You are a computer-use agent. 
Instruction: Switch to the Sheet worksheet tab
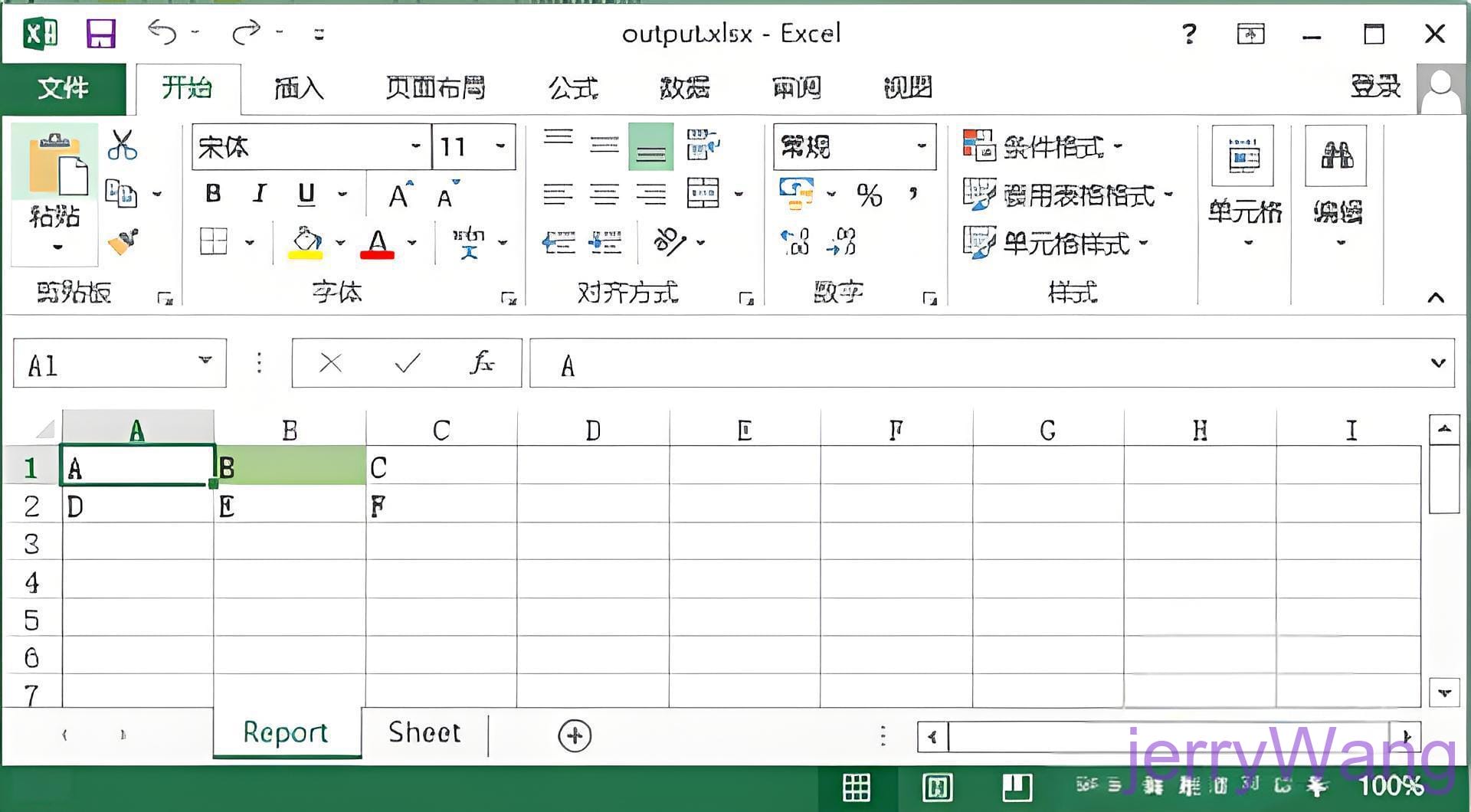click(x=424, y=733)
